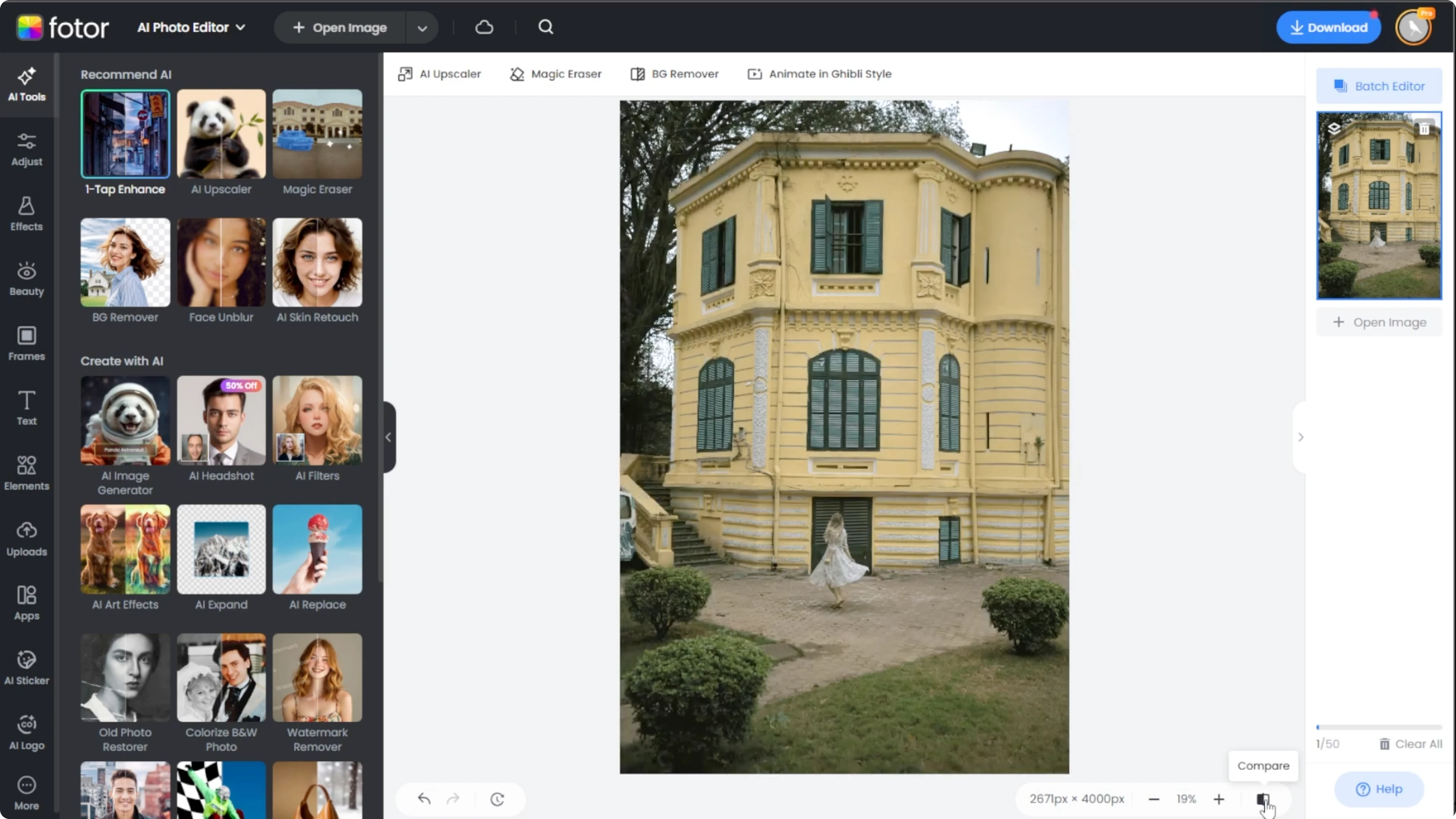This screenshot has width=1456, height=819.
Task: Select BG Remover in the top toolbar
Action: pyautogui.click(x=674, y=74)
